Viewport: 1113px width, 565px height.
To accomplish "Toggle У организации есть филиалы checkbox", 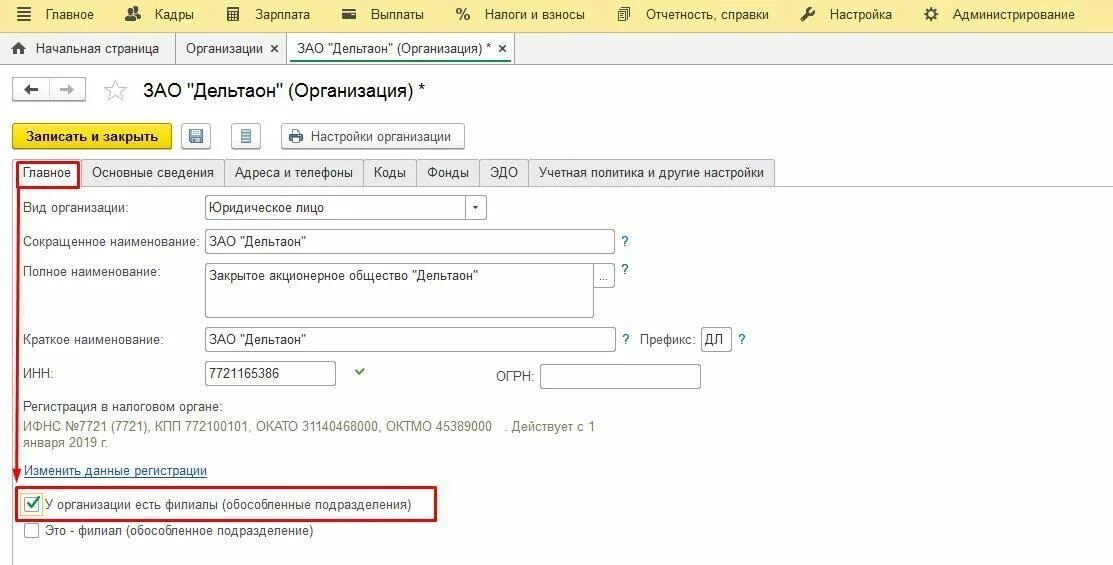I will (32, 505).
